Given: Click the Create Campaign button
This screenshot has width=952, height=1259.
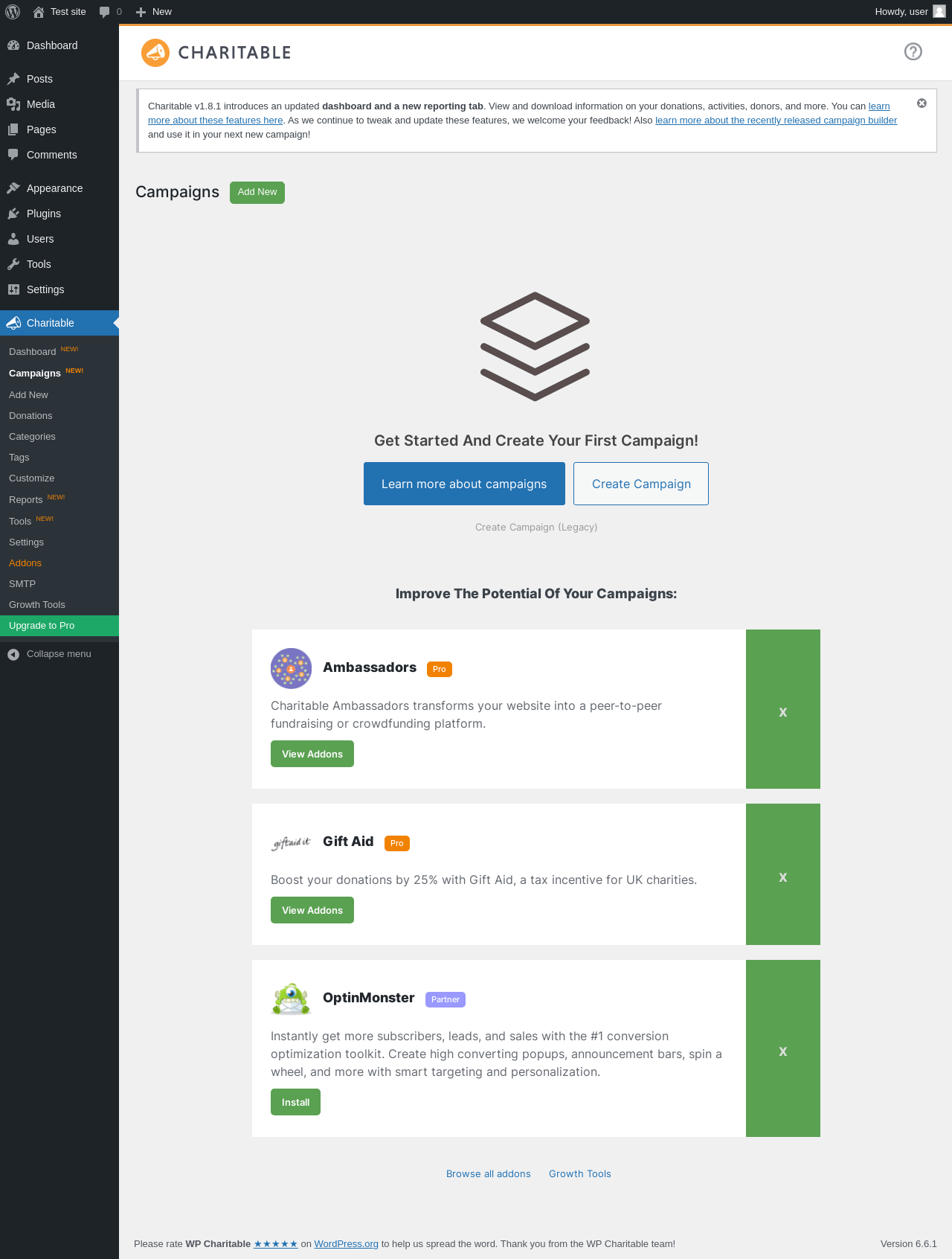Looking at the screenshot, I should (x=641, y=484).
